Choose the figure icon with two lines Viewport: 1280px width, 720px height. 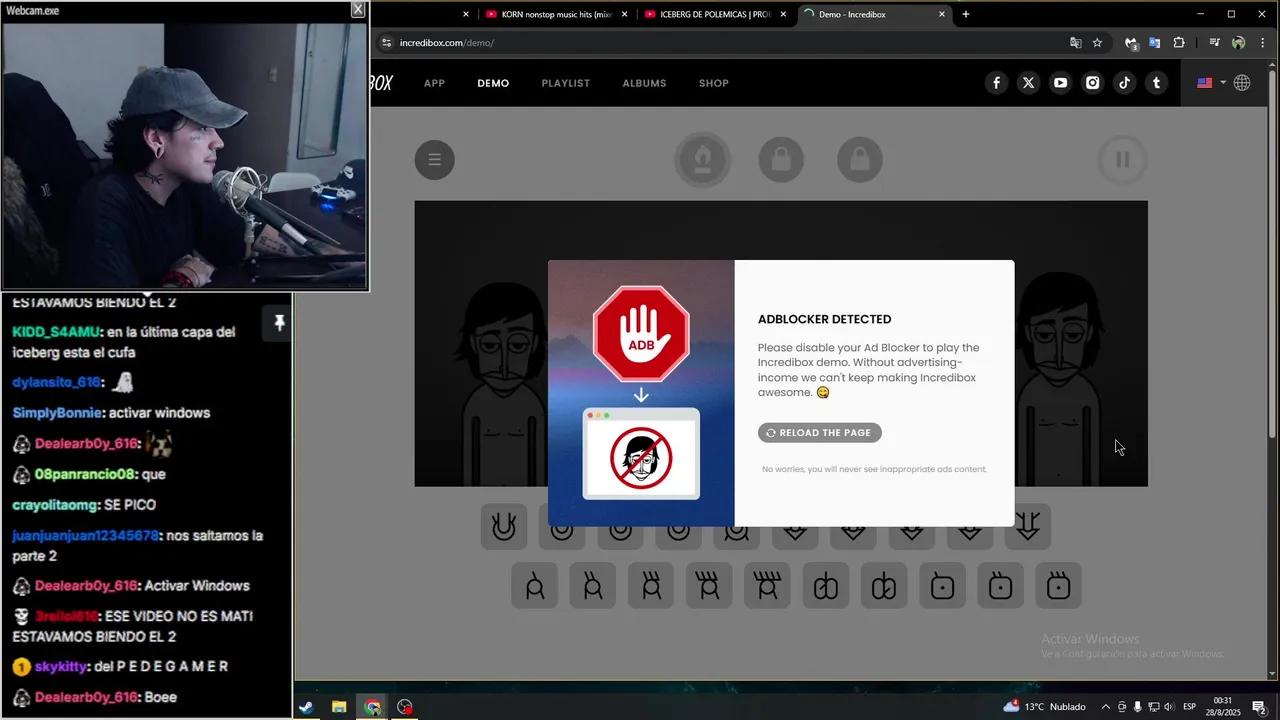tap(593, 586)
